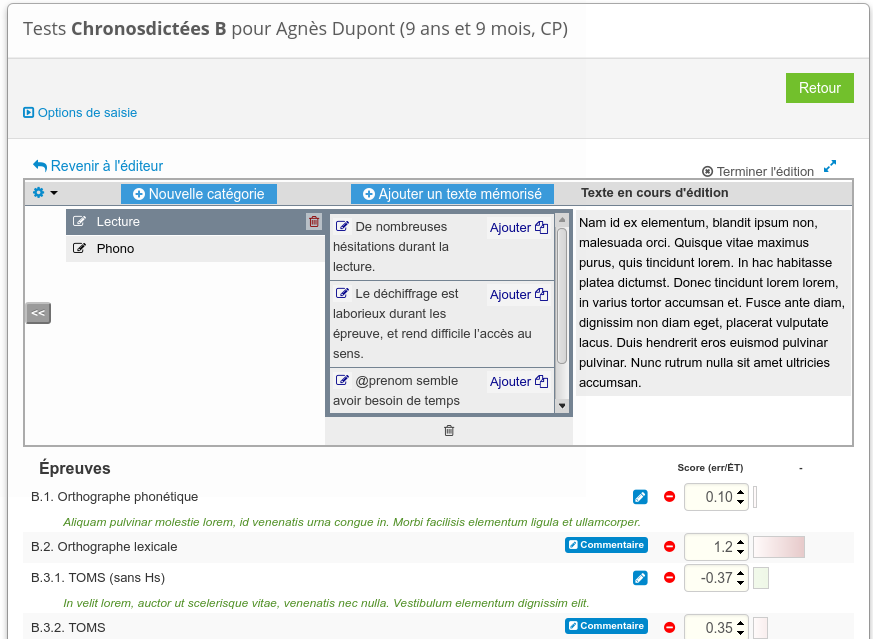Click Ajouter un texte mémorisé
Viewport: 873px width, 639px height.
click(452, 194)
